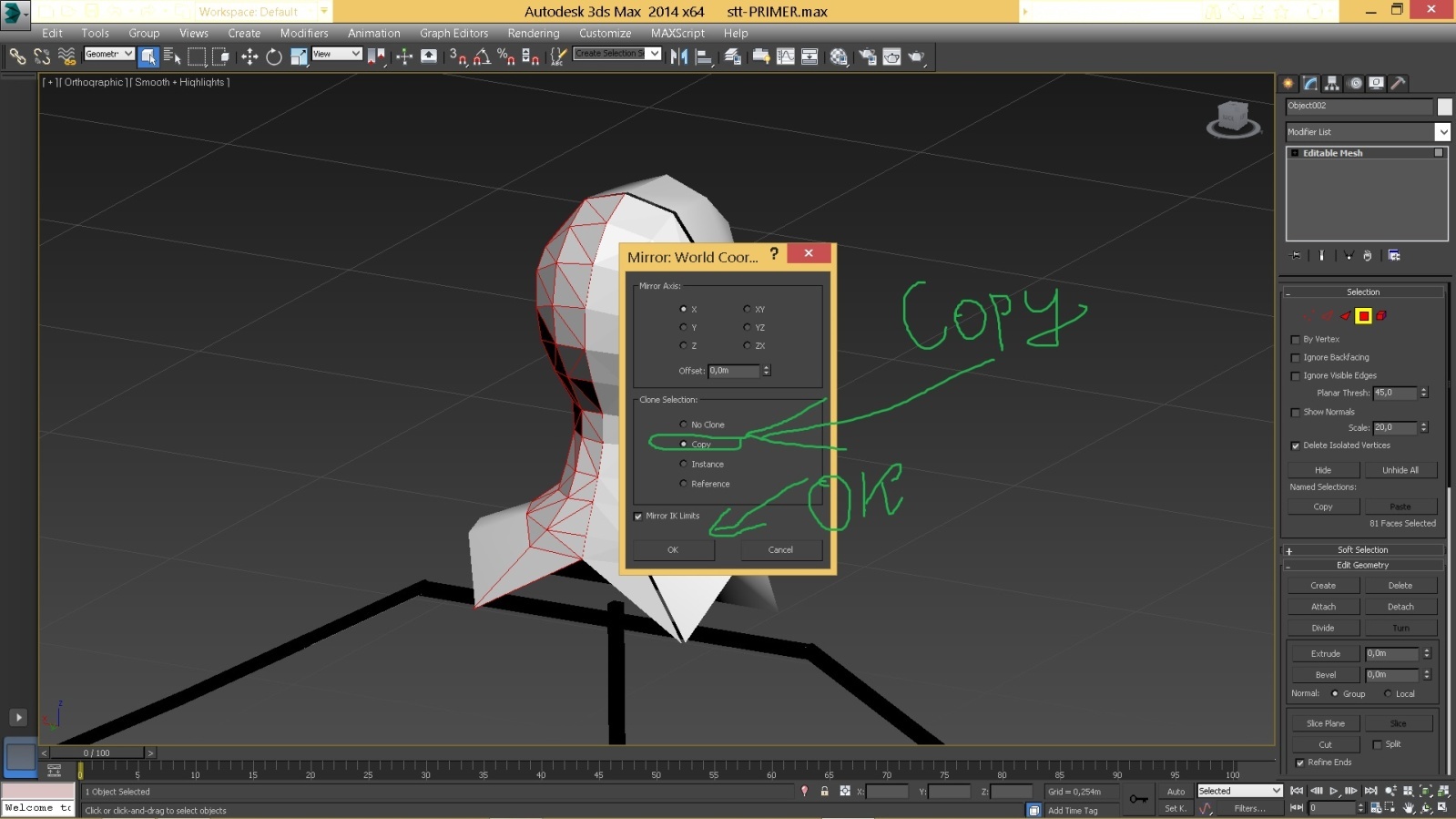Collapse the Selection rollout
The height and width of the screenshot is (819, 1456).
[1363, 292]
